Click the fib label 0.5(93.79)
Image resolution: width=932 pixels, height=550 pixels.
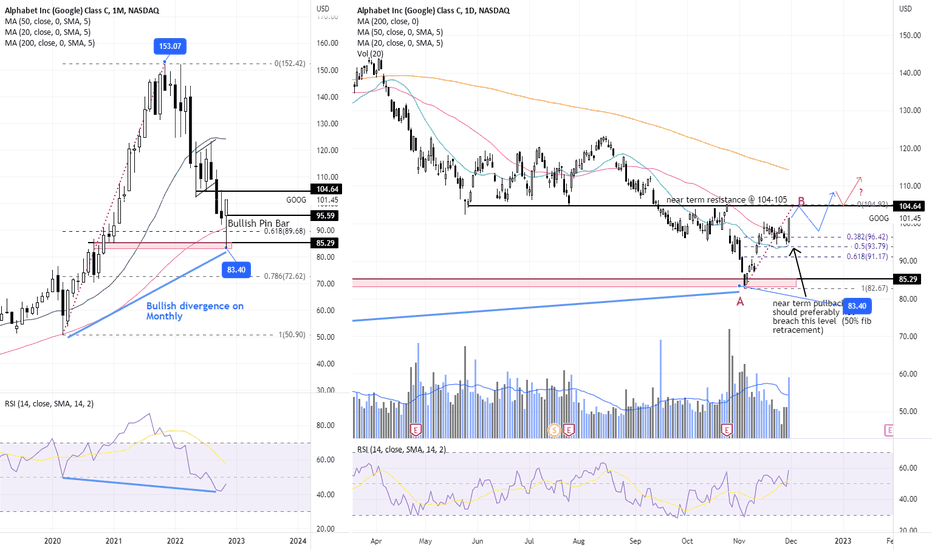[x=871, y=246]
